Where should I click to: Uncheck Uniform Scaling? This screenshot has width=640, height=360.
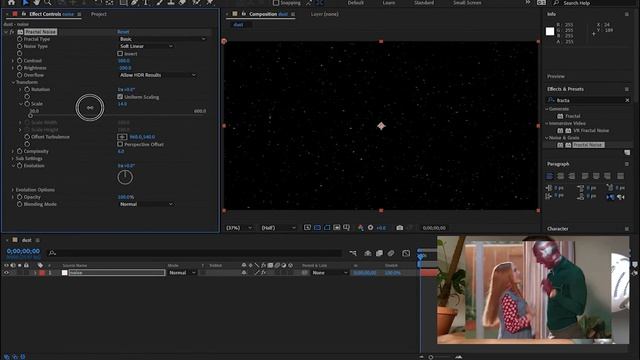click(x=120, y=97)
